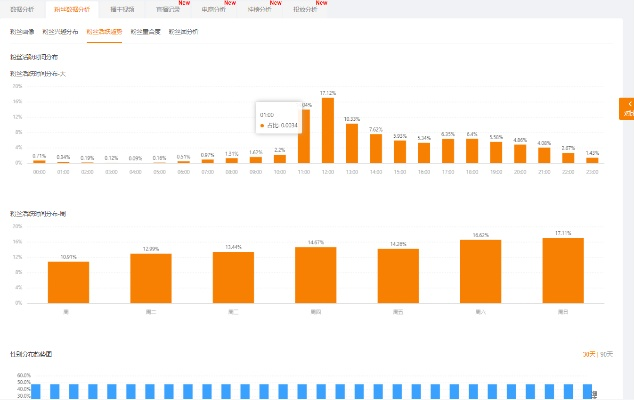Select the 2.2% bar at 10:00
This screenshot has width=634, height=400.
coord(280,158)
